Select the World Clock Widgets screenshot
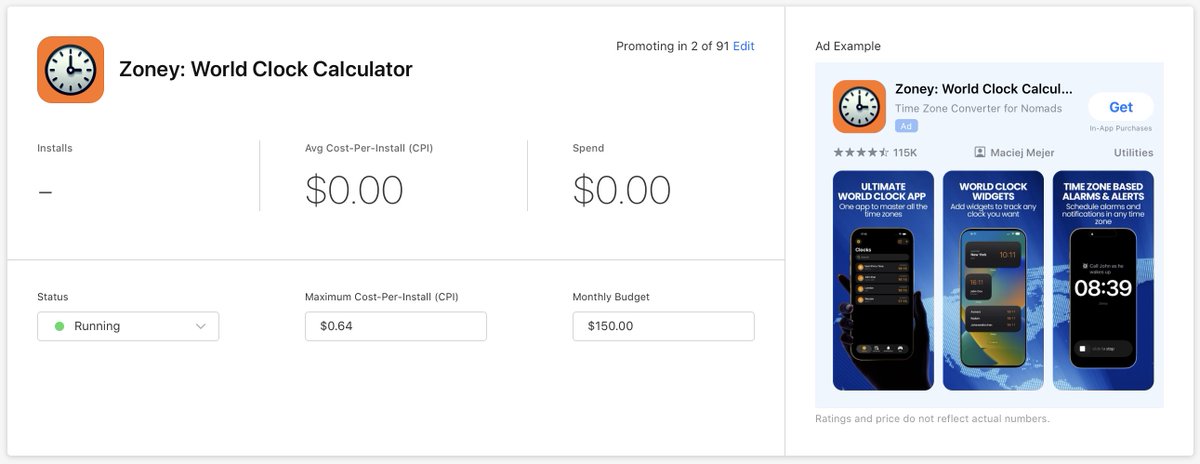The height and width of the screenshot is (464, 1200). 993,281
